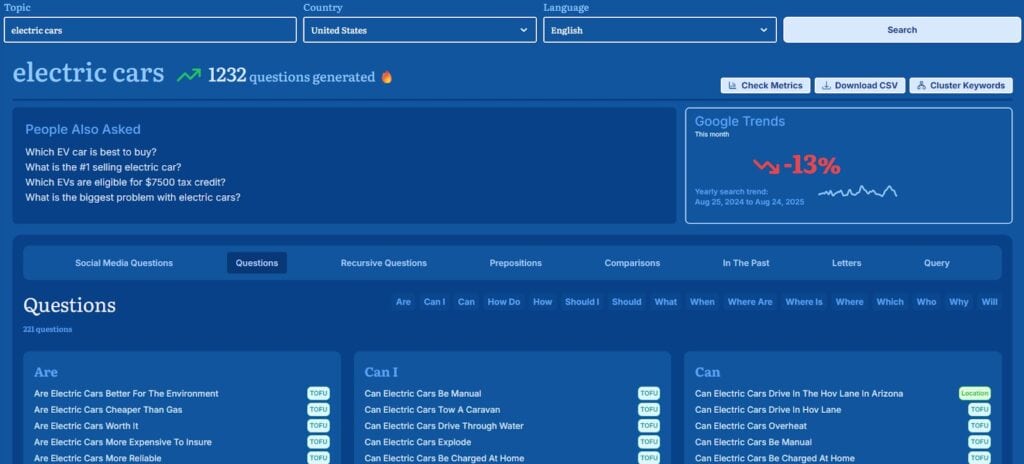Click TOFU badge for Are Electric Cars Worth It
The image size is (1024, 464).
point(318,425)
